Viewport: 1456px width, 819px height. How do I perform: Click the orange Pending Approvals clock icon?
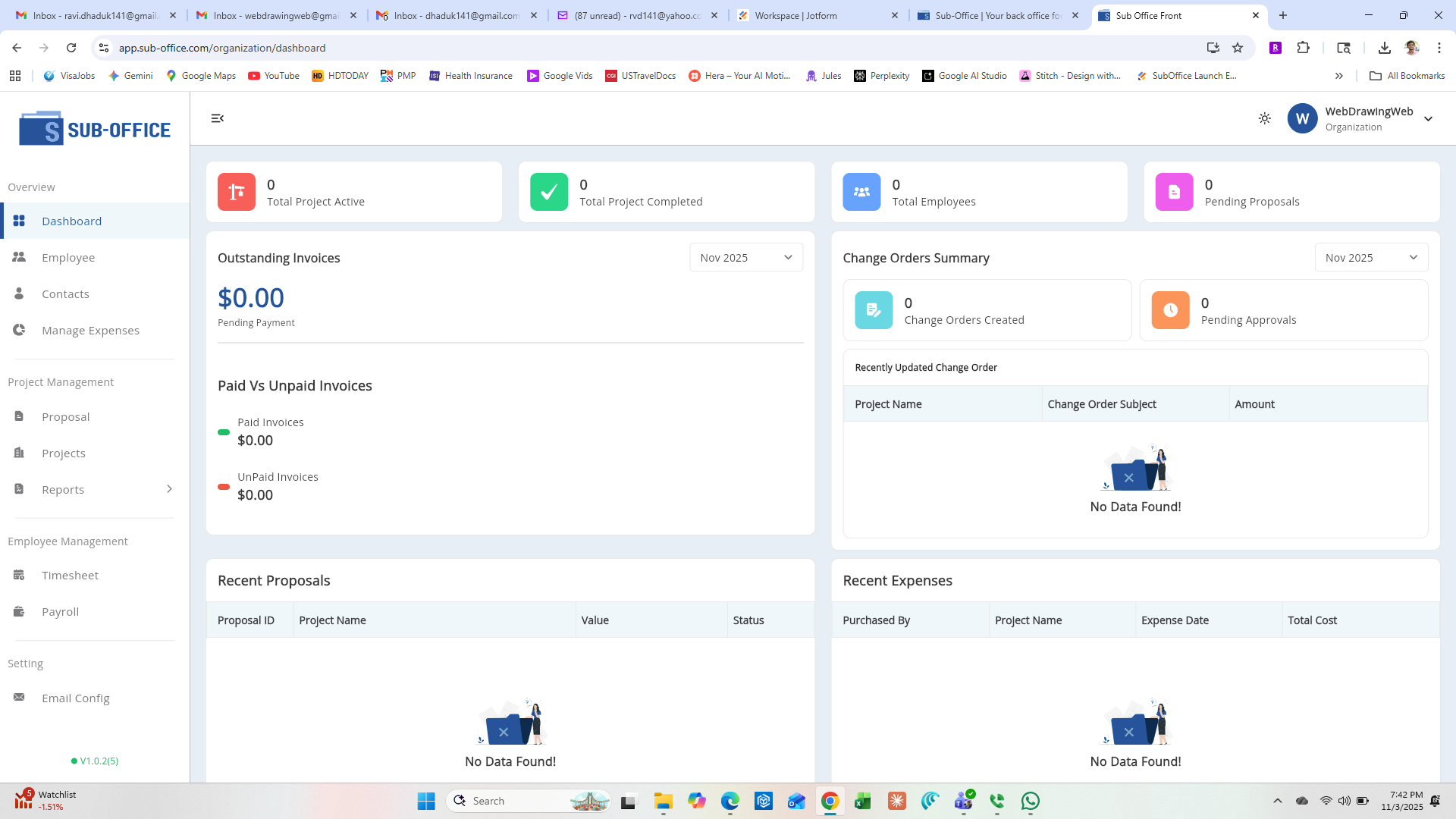[x=1170, y=310]
